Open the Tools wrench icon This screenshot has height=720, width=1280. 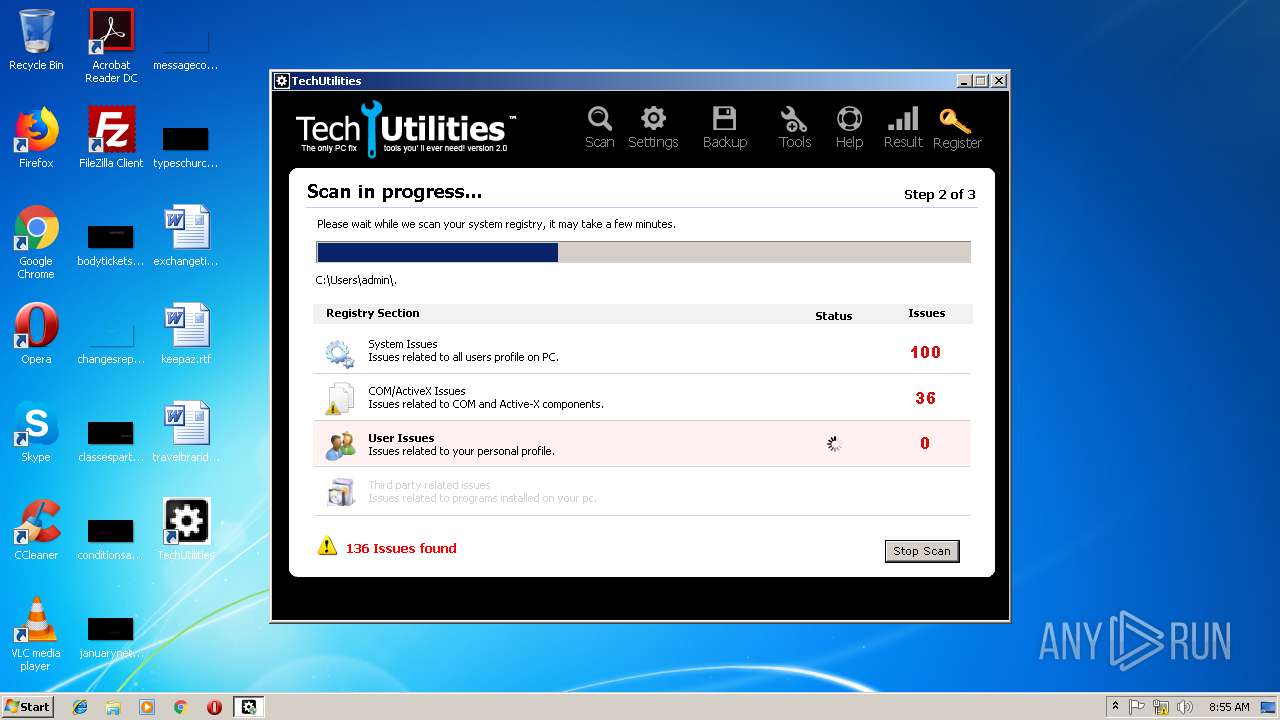click(795, 127)
